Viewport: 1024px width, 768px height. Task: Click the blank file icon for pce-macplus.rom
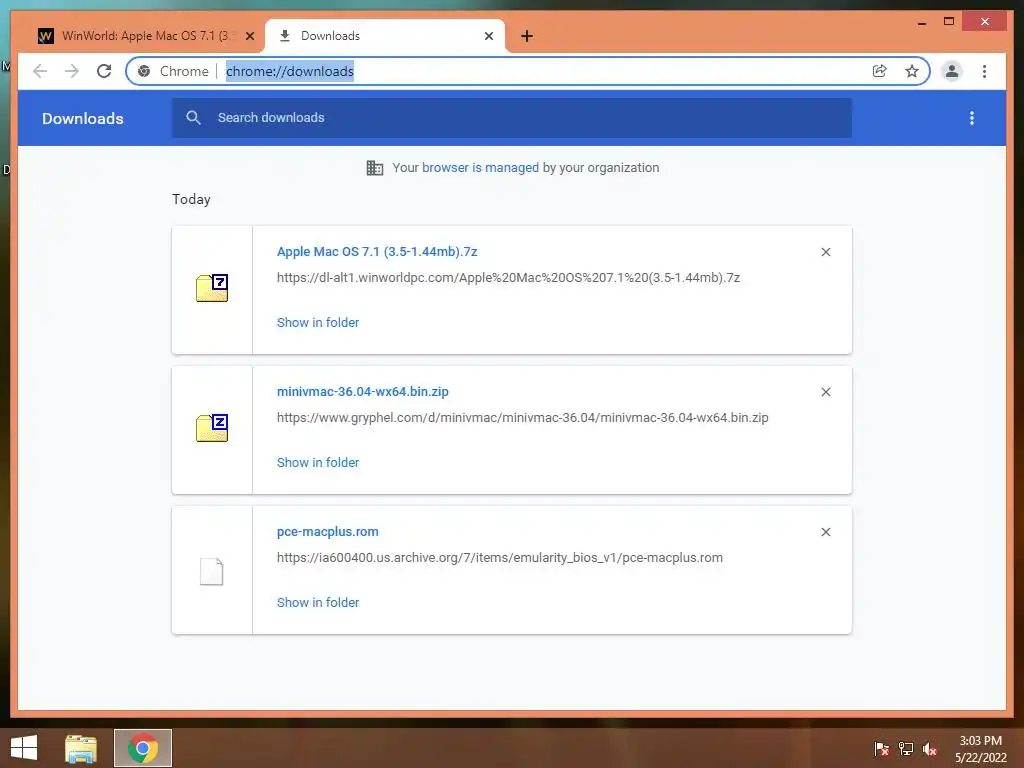coord(212,571)
